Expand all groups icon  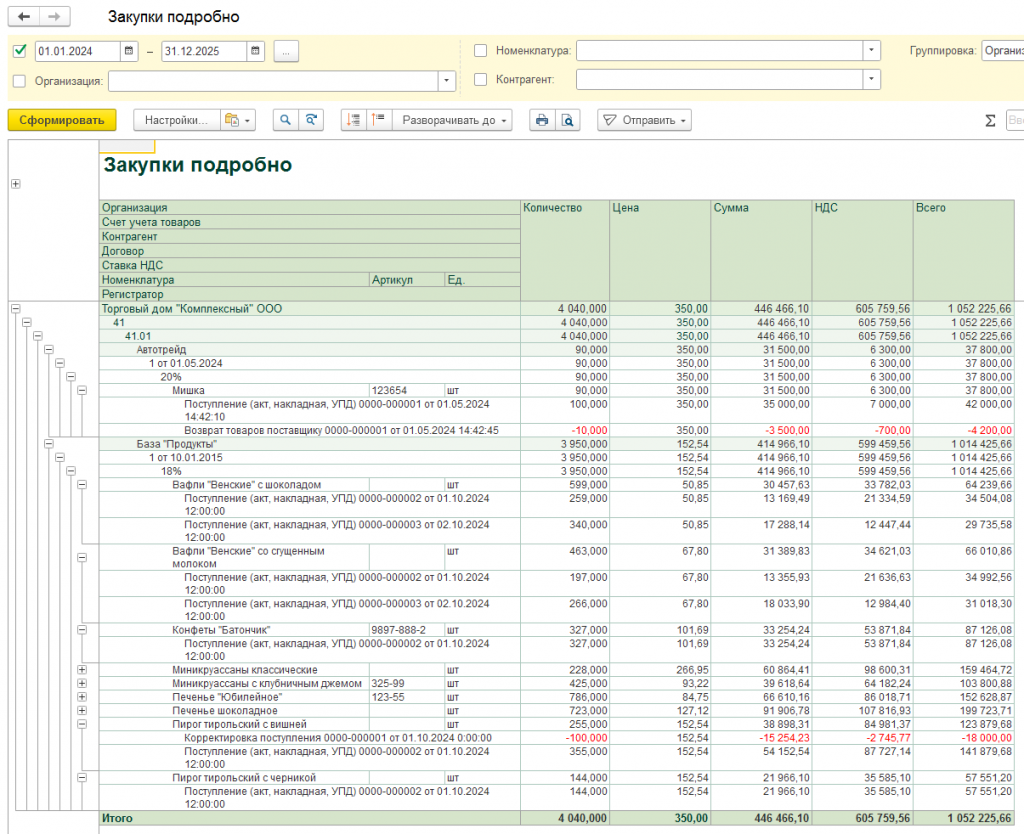379,120
